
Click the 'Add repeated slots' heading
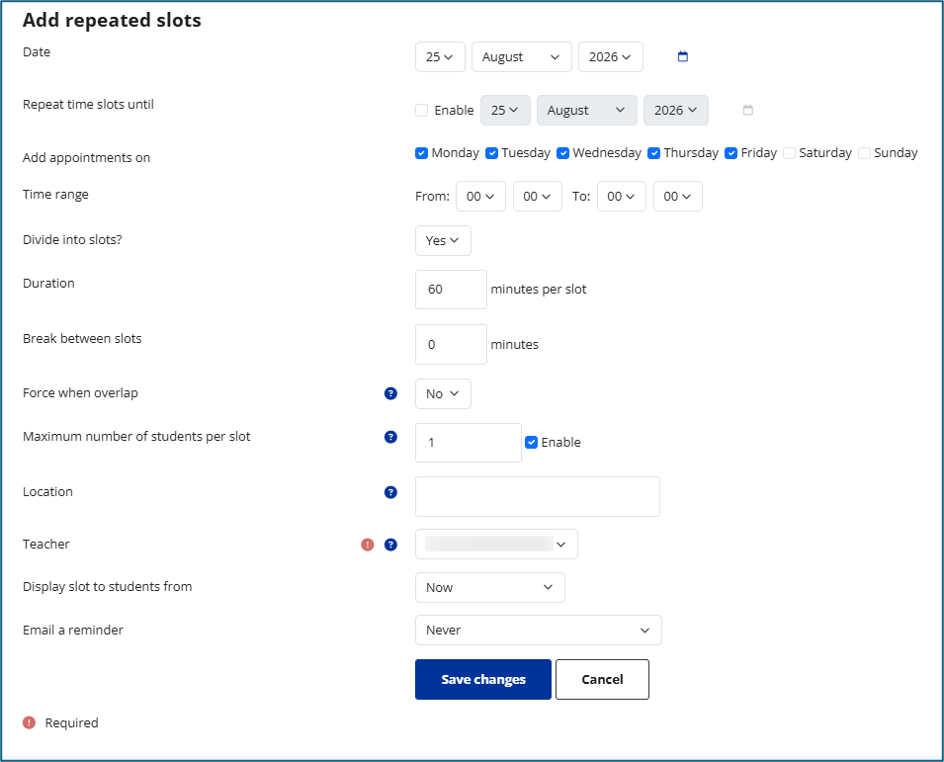(x=112, y=20)
